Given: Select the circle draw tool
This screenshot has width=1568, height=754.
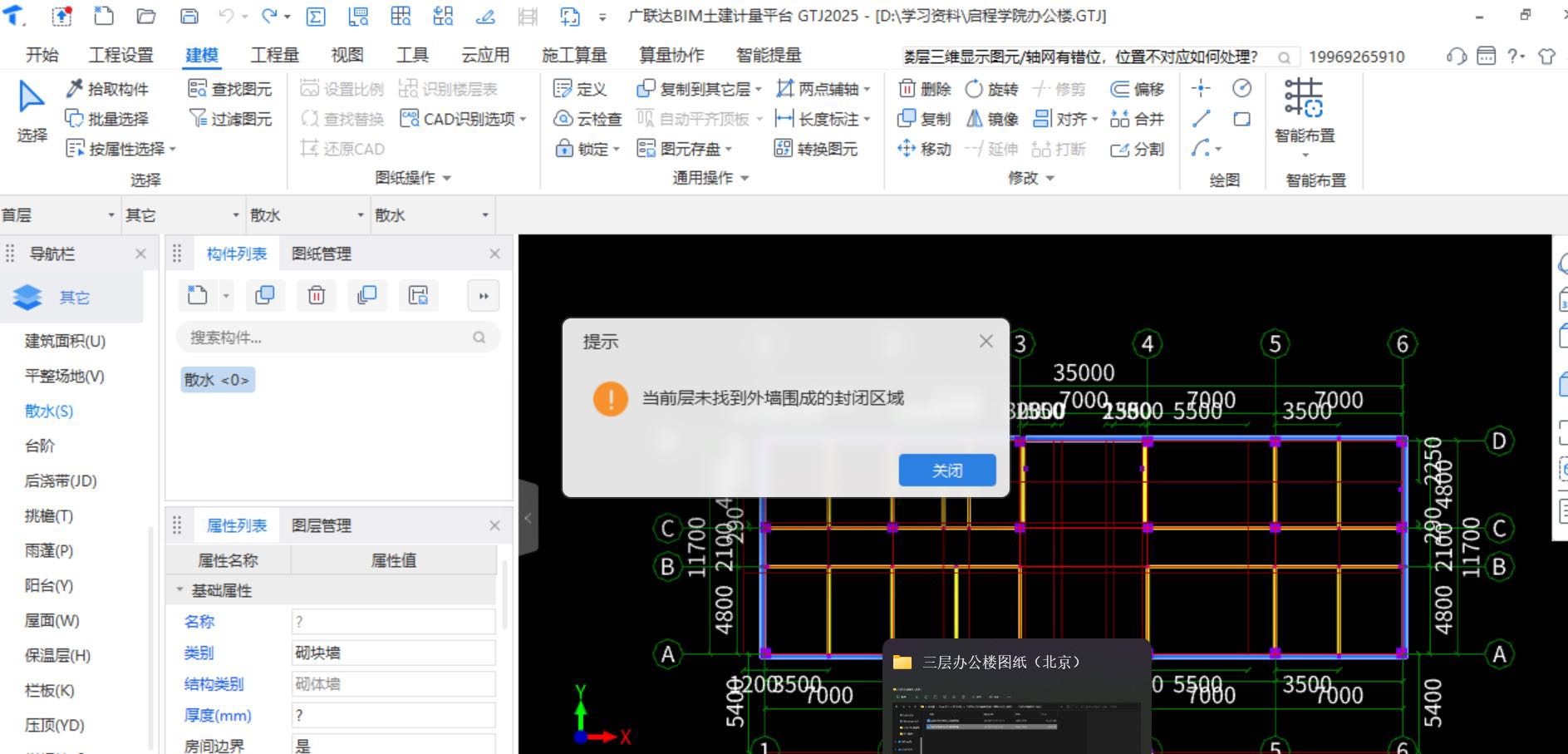Looking at the screenshot, I should [x=1241, y=88].
